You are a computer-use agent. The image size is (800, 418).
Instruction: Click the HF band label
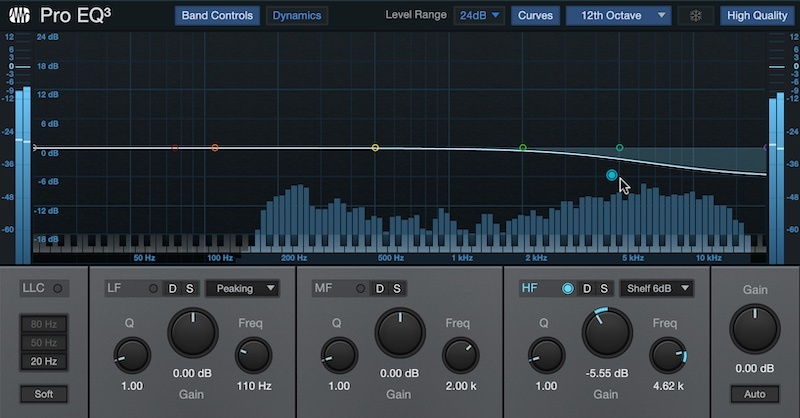coord(529,288)
